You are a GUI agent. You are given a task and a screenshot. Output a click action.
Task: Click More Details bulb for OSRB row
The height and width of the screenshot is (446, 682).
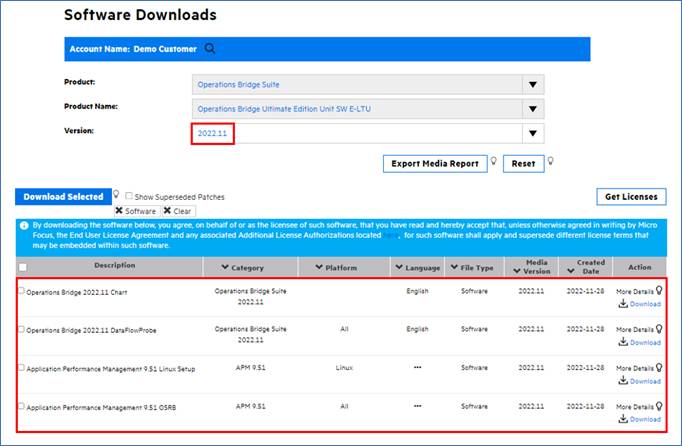[x=659, y=406]
